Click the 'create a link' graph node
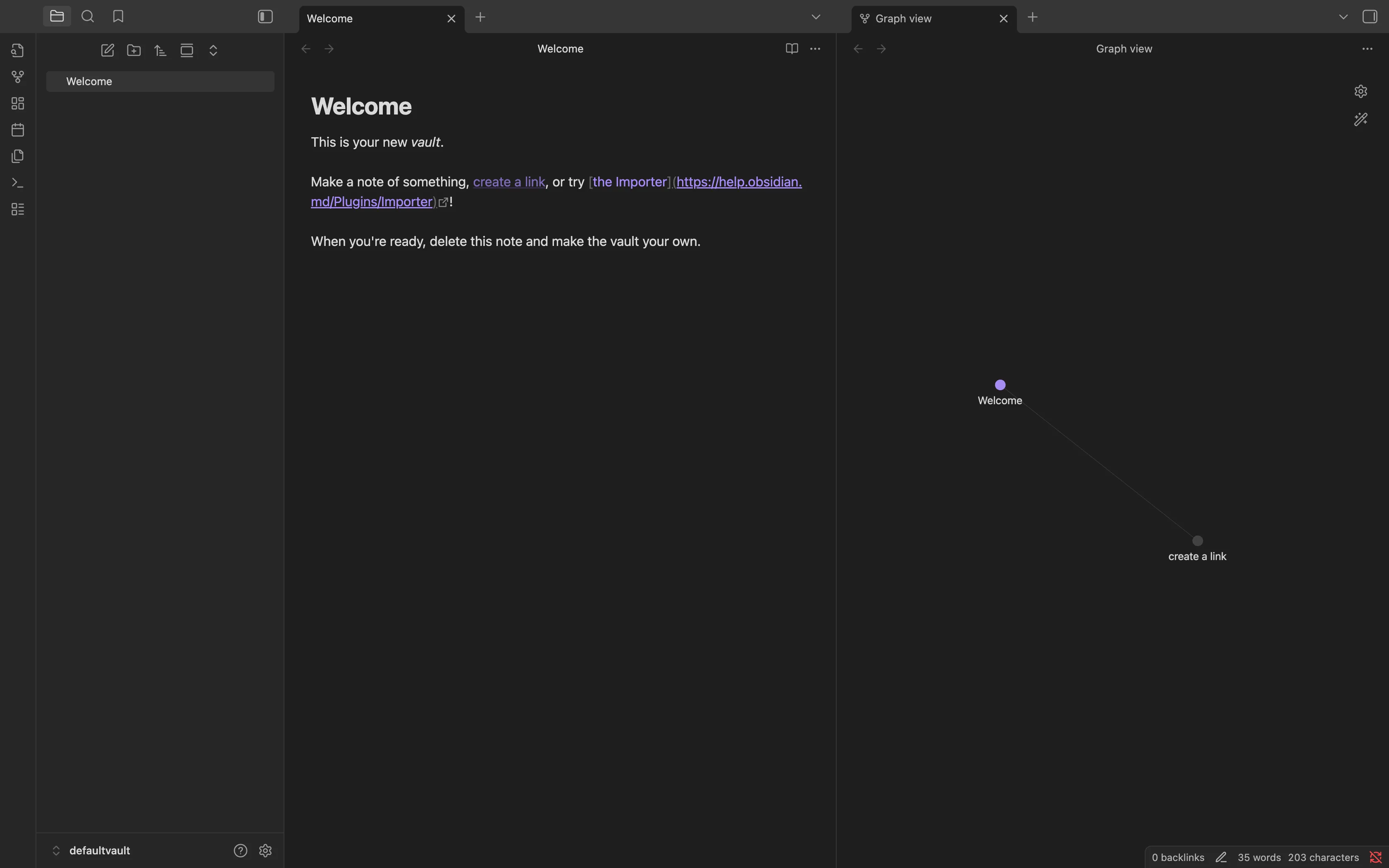The height and width of the screenshot is (868, 1389). [x=1197, y=541]
